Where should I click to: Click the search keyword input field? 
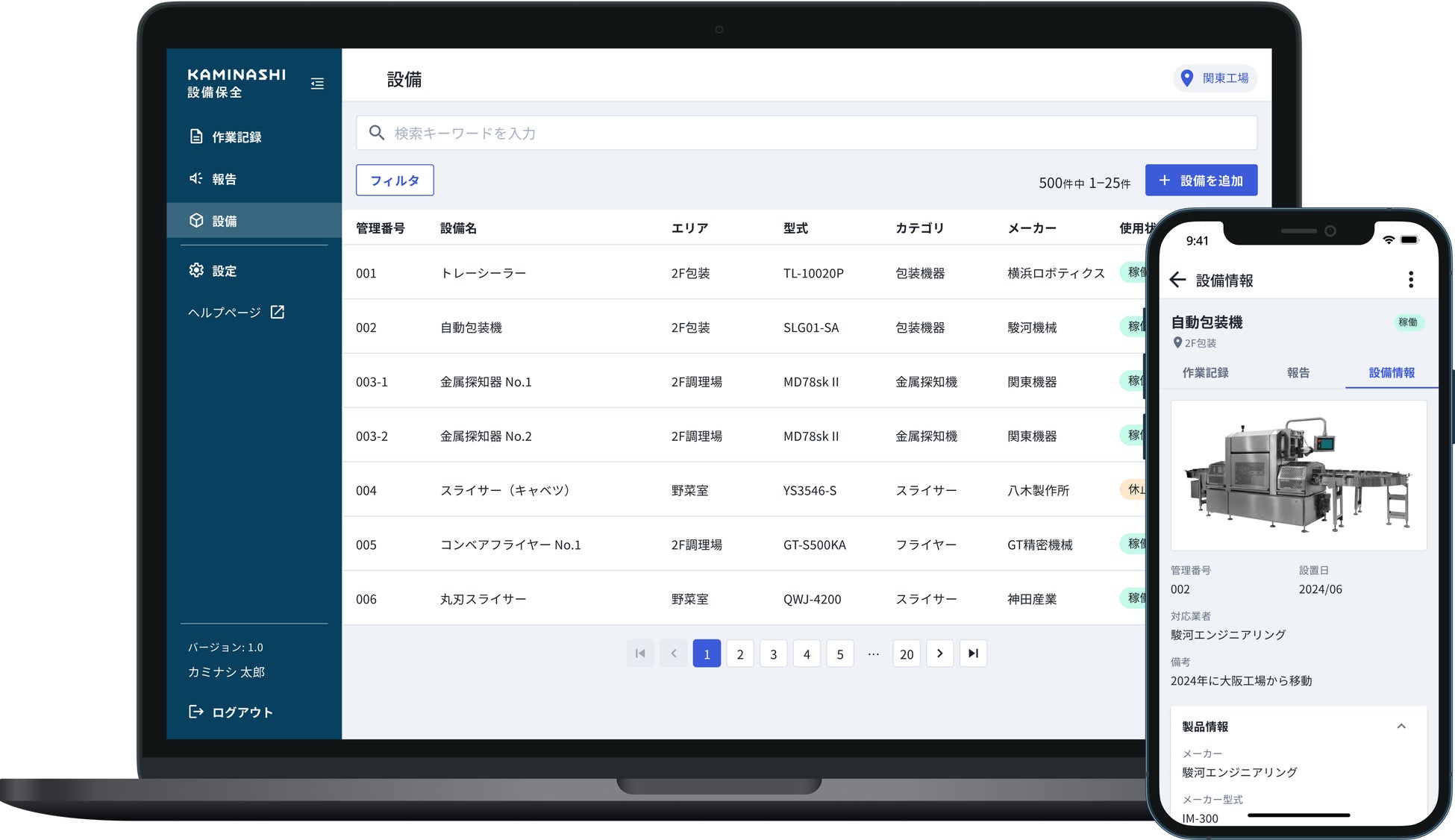[x=806, y=134]
